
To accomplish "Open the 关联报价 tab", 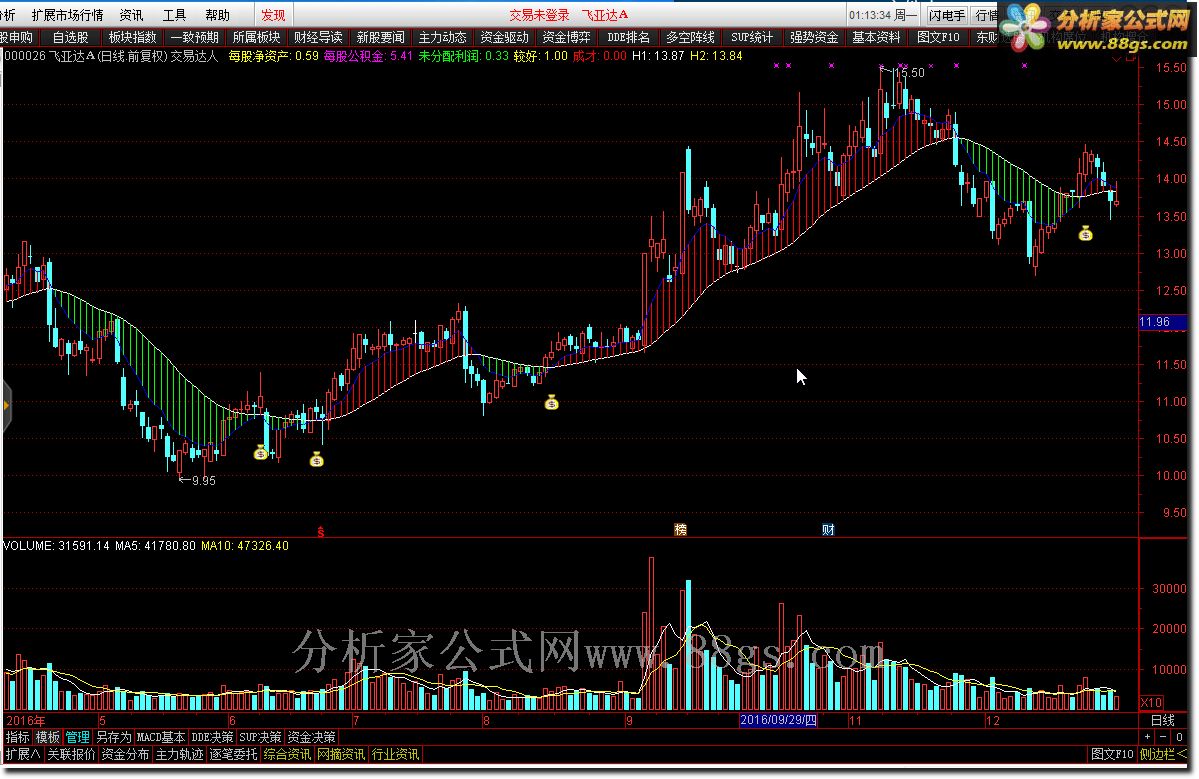I will click(x=71, y=755).
